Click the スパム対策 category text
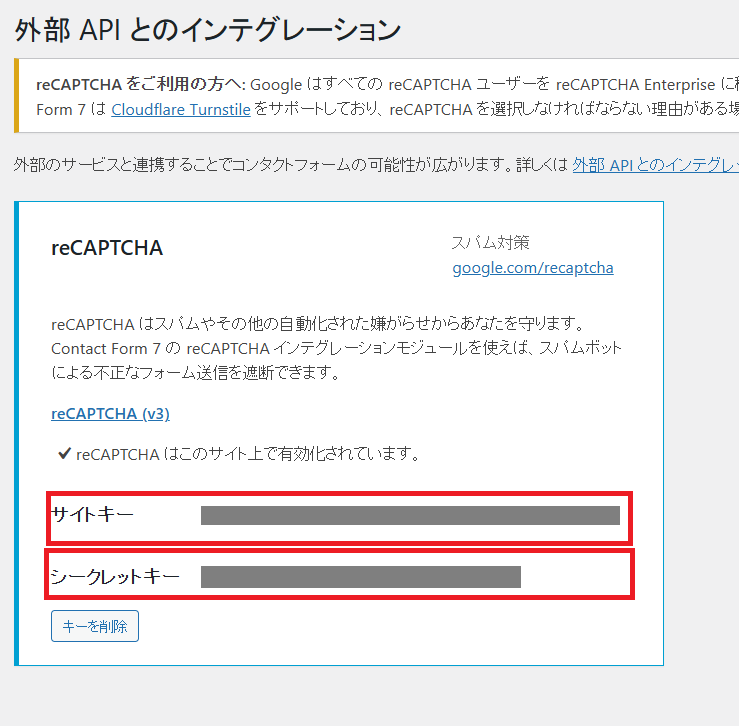739x726 pixels. (490, 242)
